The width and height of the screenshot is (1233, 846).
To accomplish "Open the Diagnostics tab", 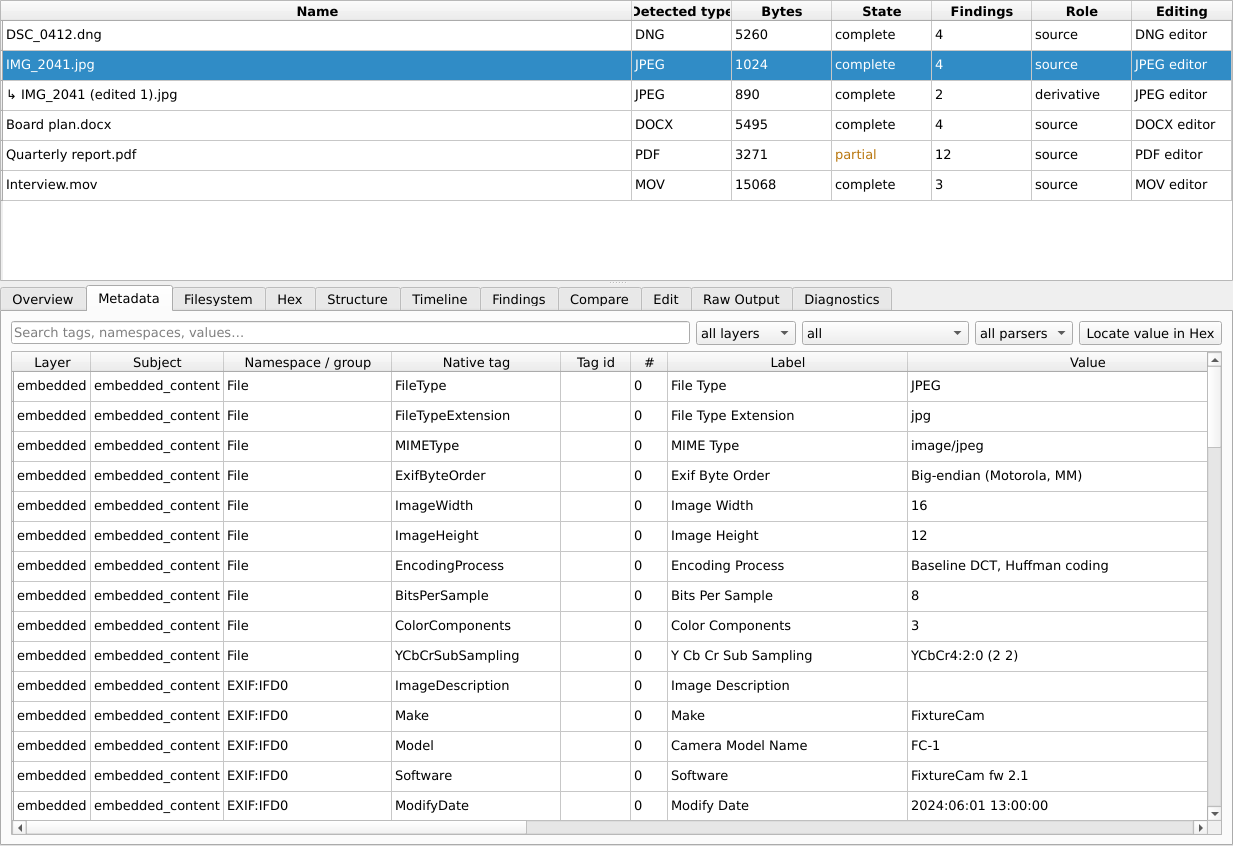I will [842, 299].
